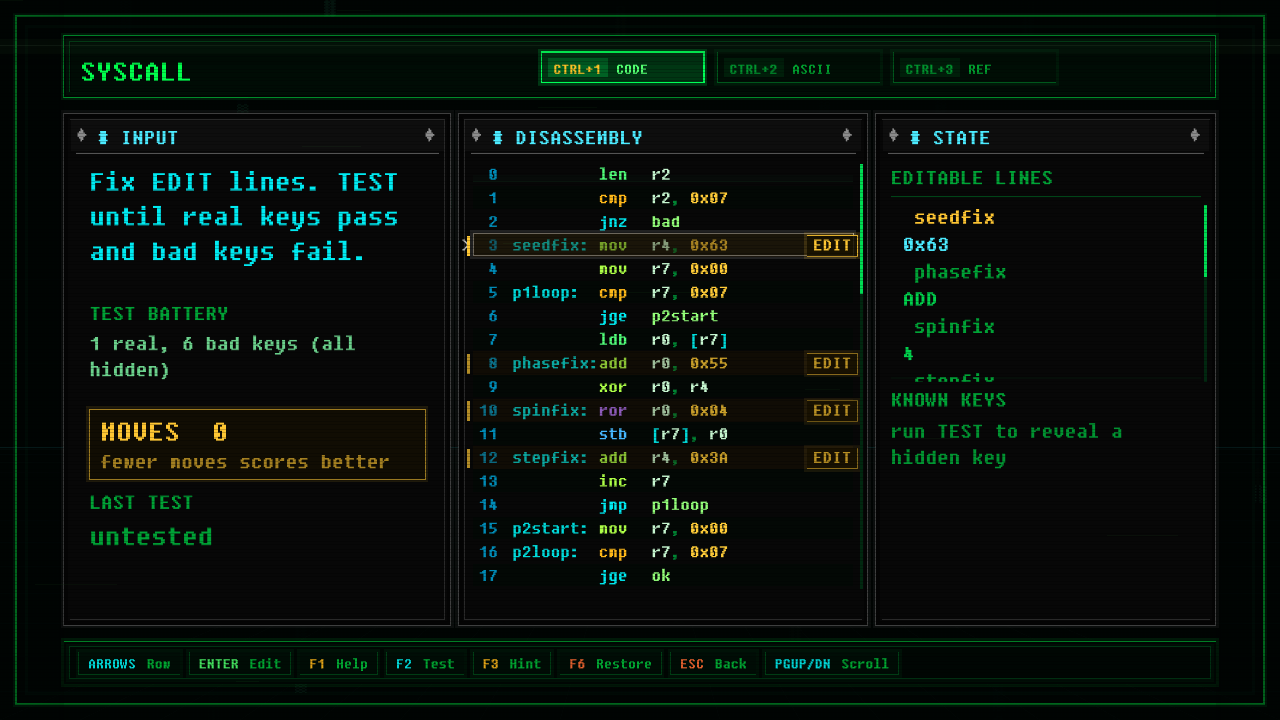Select line 8 'phasefix: add r0, 0x55'
This screenshot has height=720, width=1280.
663,363
